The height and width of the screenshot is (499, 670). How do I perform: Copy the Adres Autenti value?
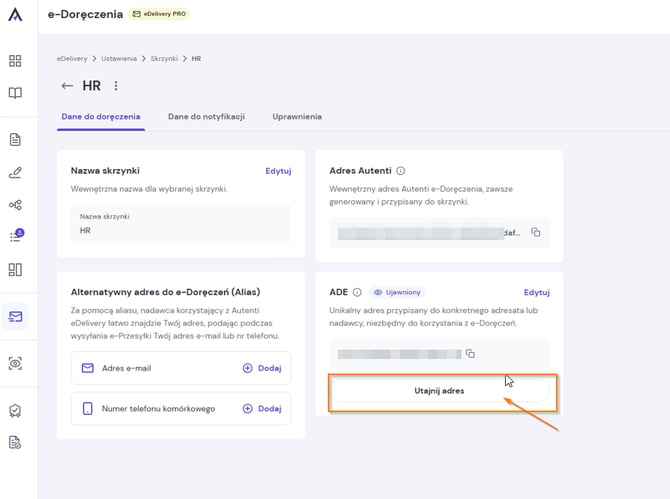tap(535, 232)
